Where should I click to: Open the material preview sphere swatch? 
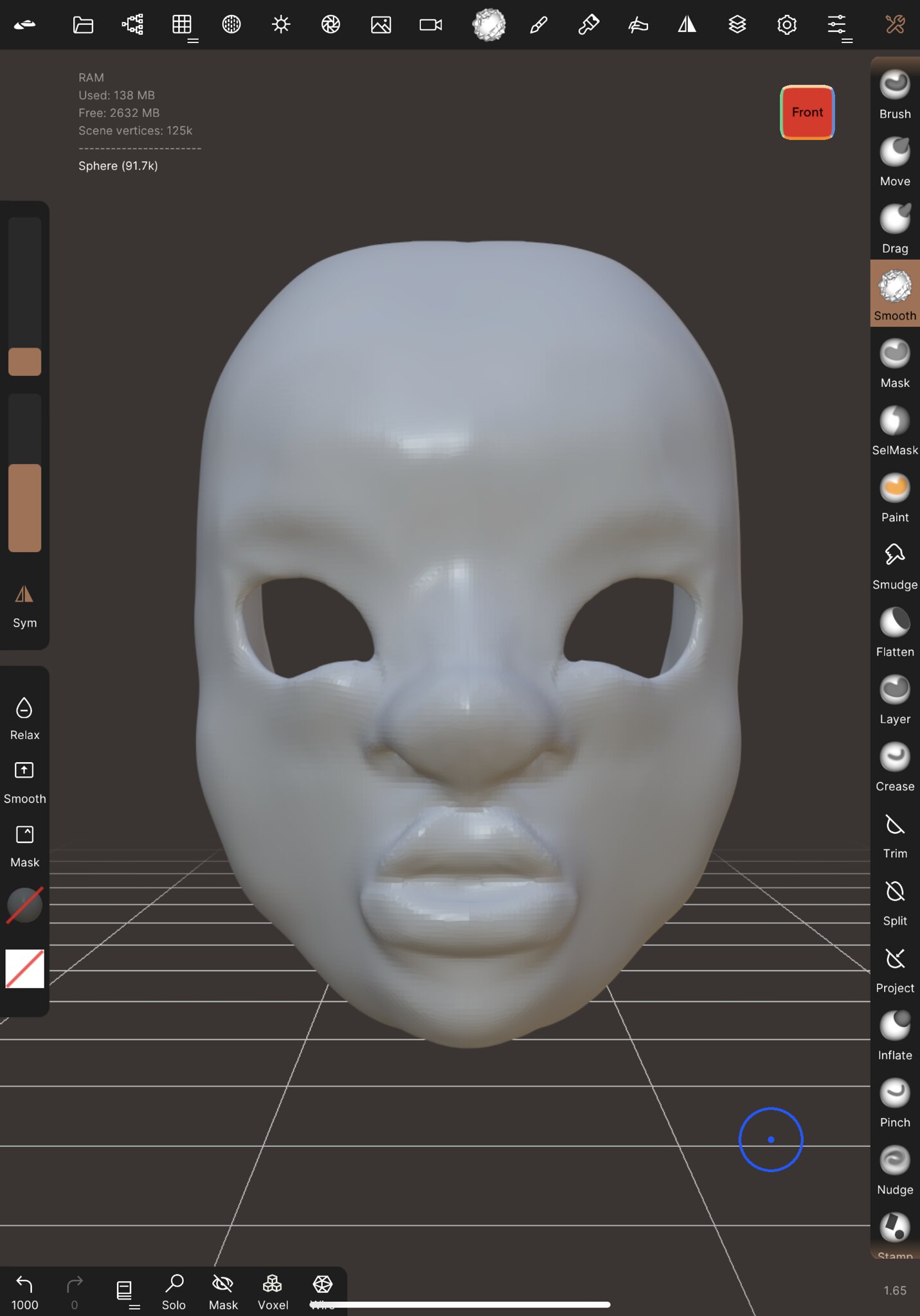[24, 905]
